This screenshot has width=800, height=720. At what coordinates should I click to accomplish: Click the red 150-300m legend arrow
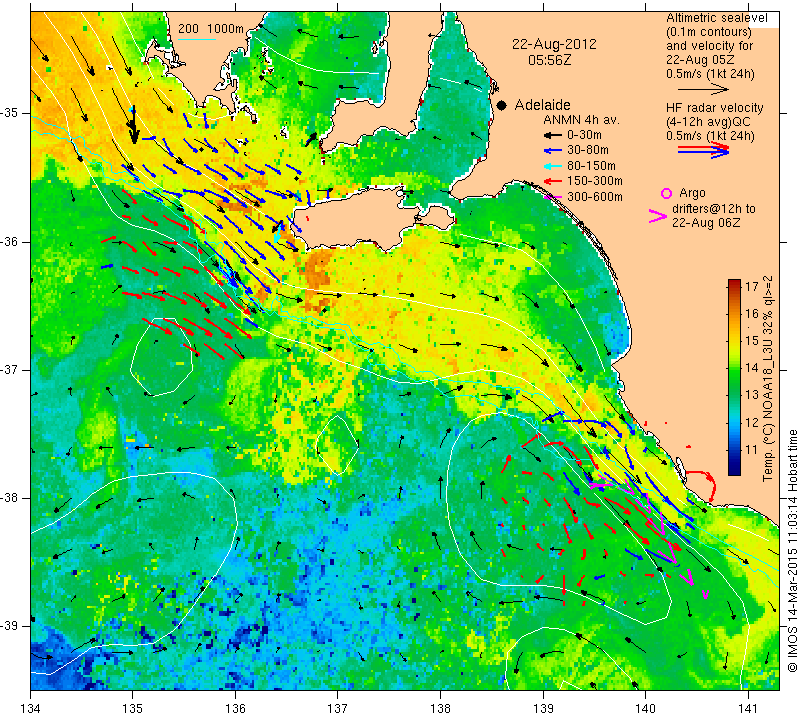click(x=553, y=181)
